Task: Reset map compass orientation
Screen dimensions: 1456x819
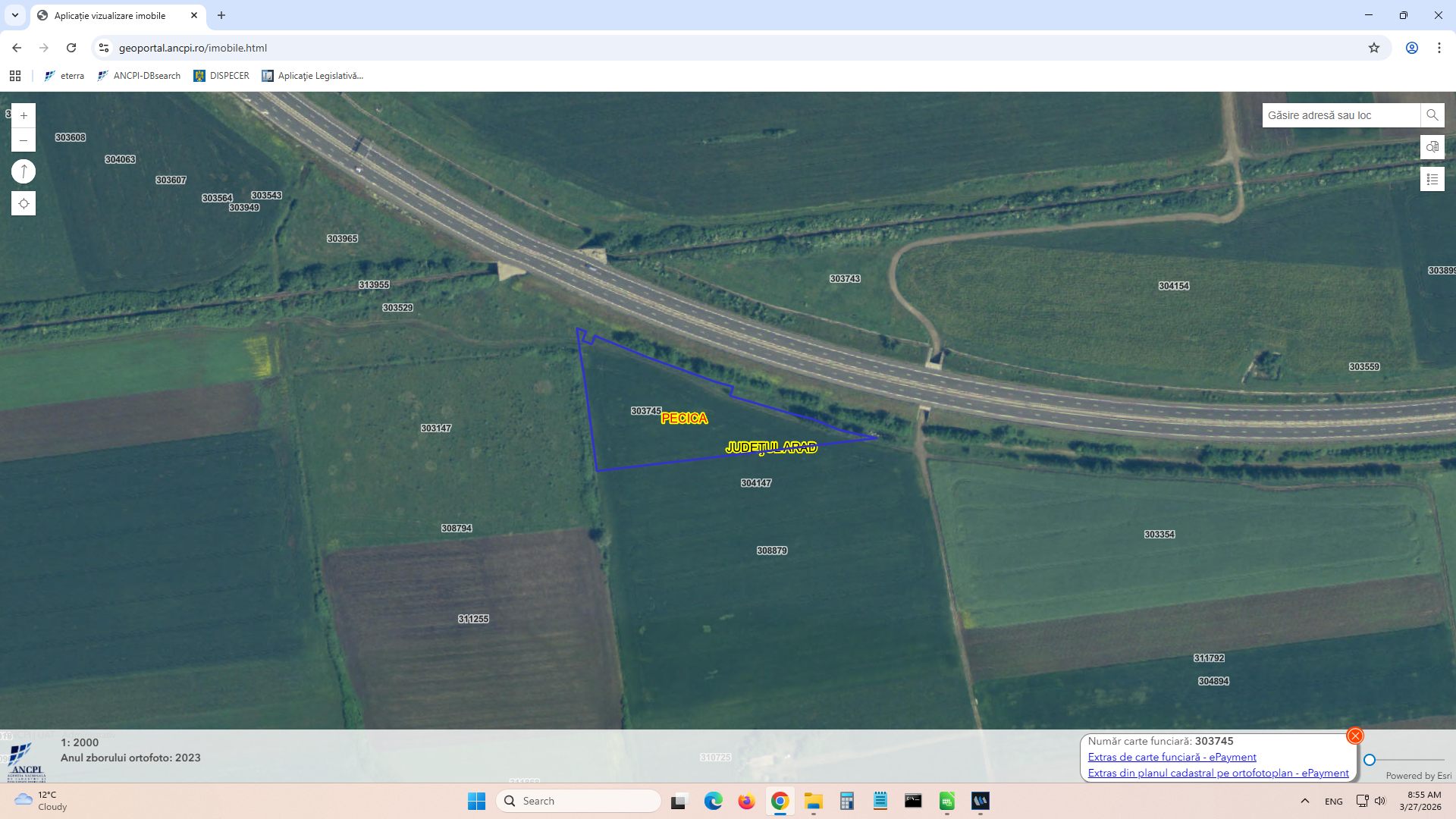Action: point(24,171)
